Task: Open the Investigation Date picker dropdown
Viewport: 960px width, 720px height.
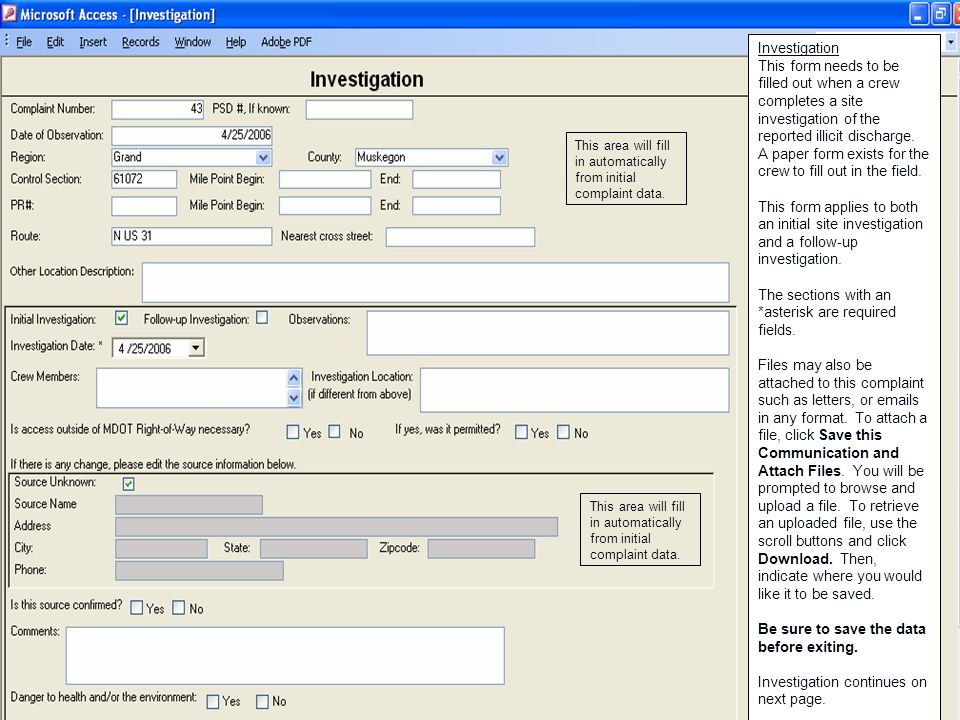Action: click(195, 348)
